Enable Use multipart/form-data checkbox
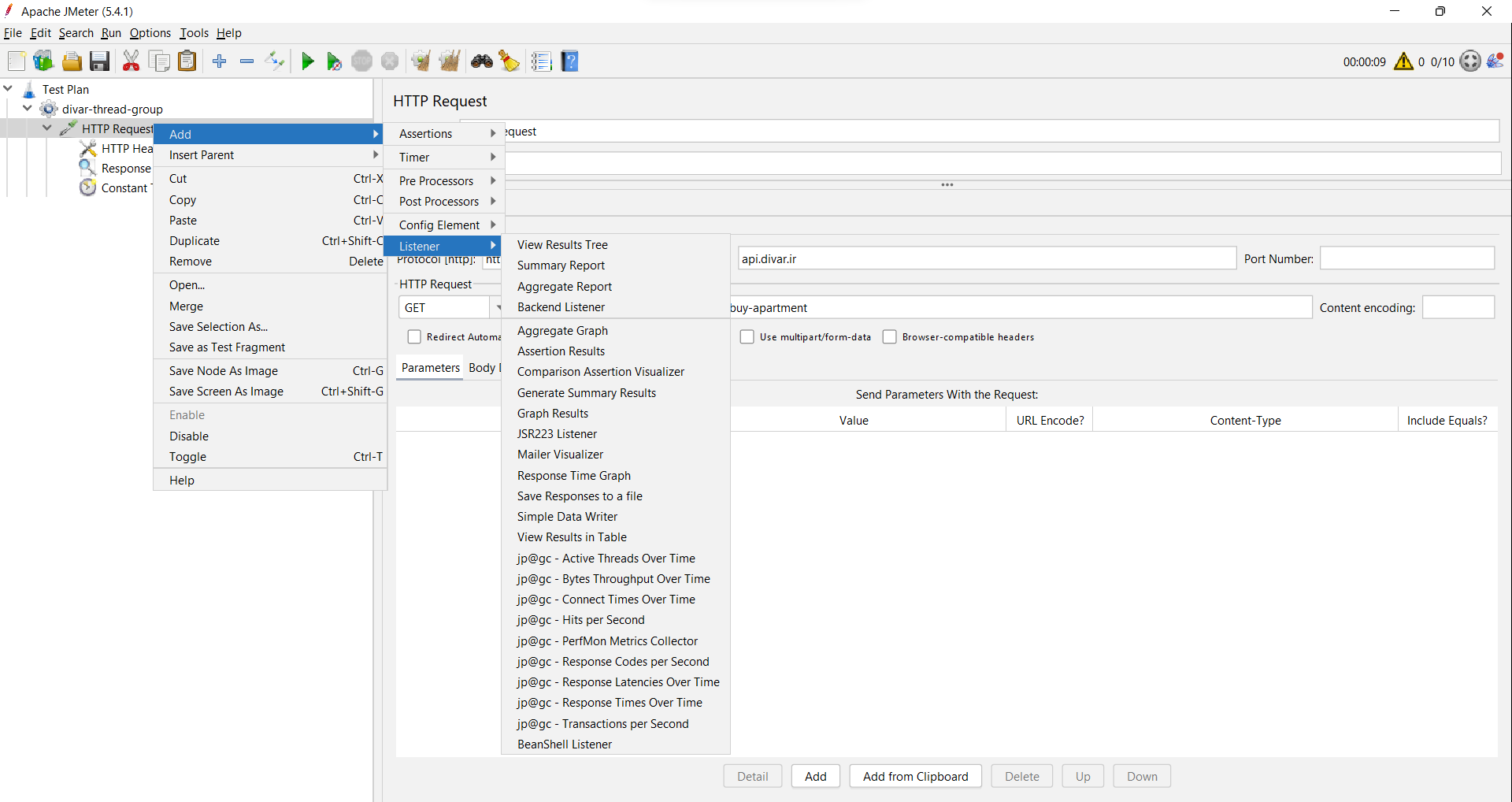This screenshot has height=802, width=1512. [x=747, y=337]
